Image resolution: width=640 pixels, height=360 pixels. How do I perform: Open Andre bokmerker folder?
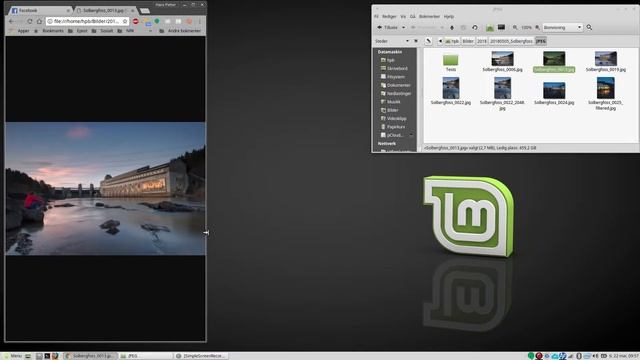point(180,31)
